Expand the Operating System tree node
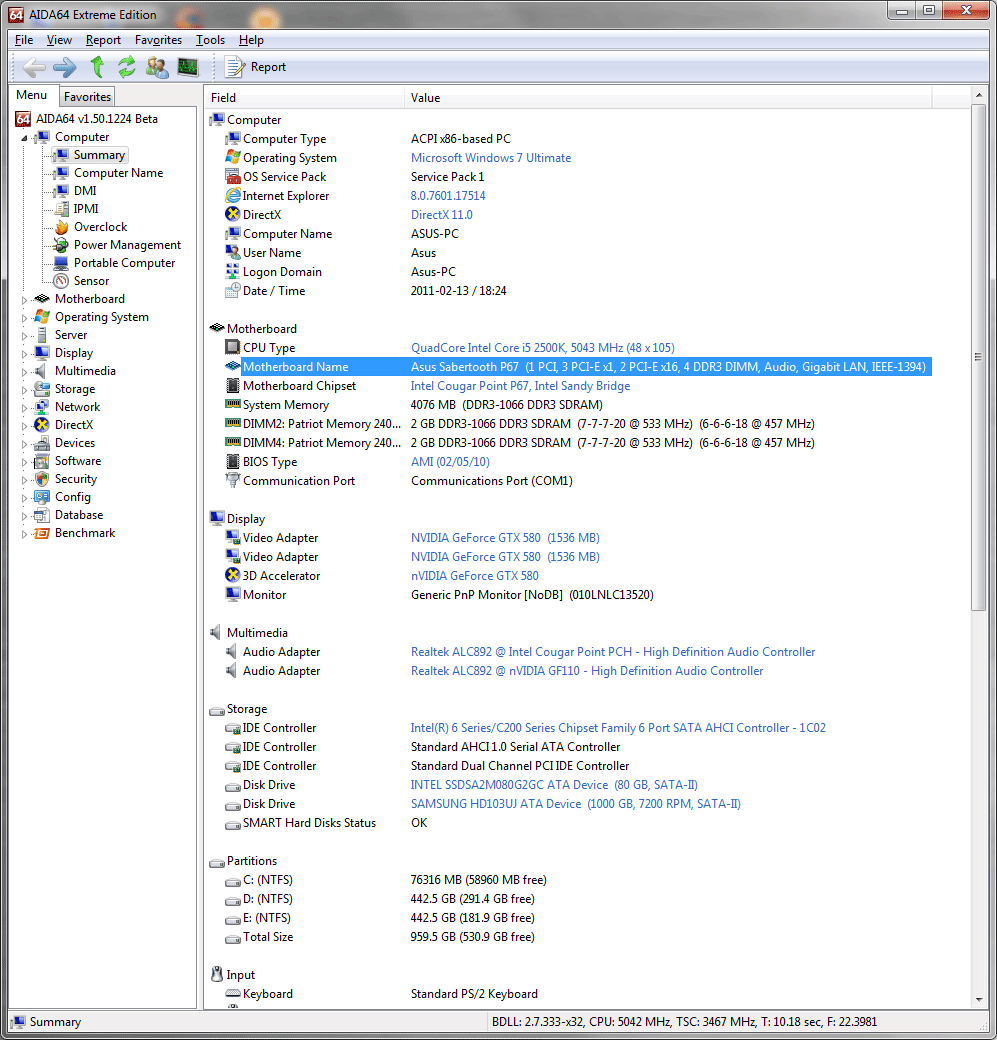 pos(25,318)
